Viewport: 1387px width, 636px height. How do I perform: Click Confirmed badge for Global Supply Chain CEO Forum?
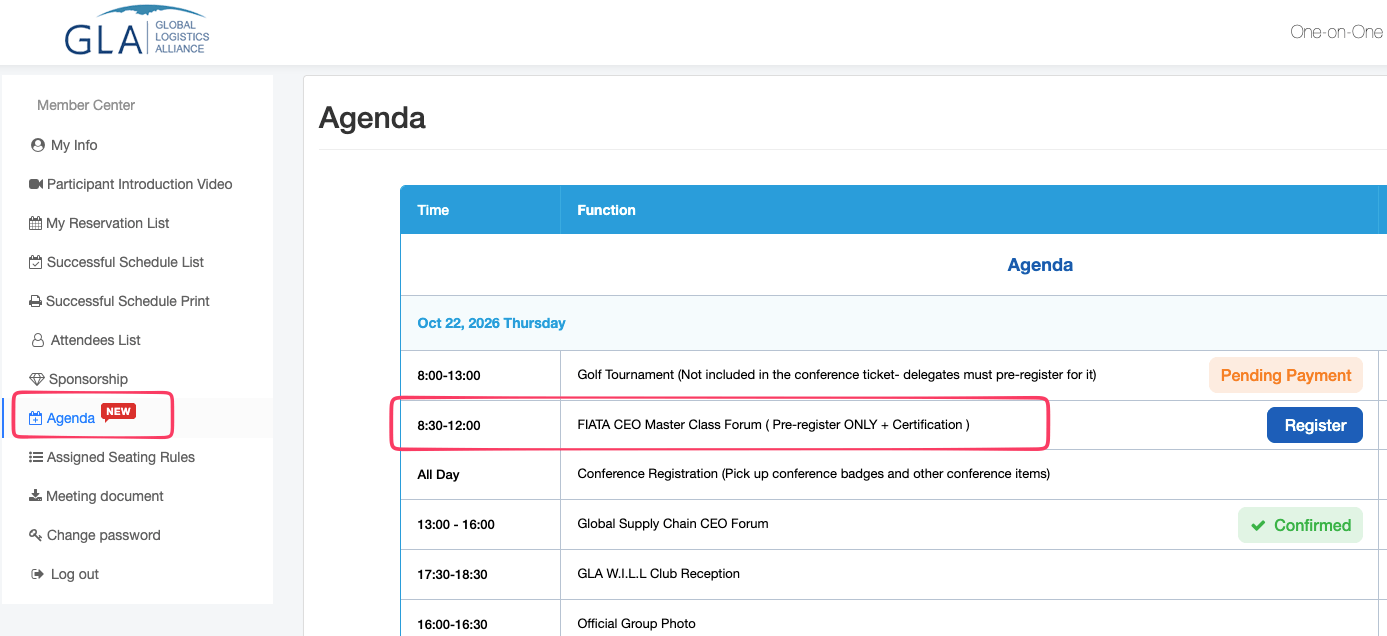click(x=1300, y=525)
